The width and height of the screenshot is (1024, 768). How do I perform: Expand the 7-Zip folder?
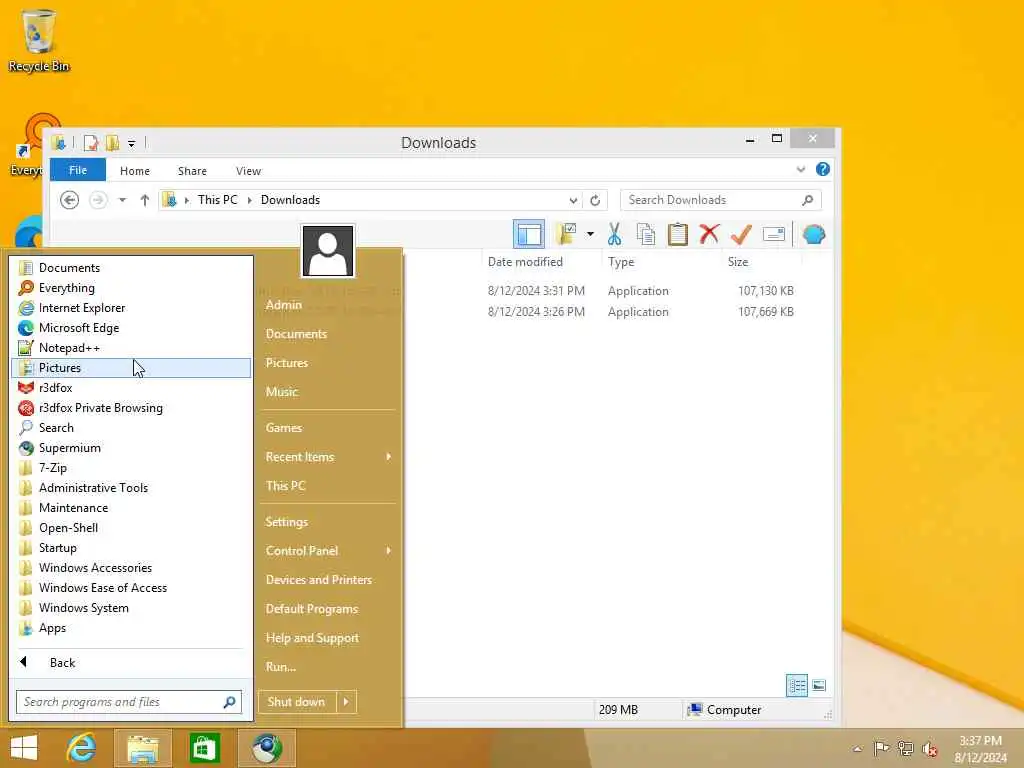pyautogui.click(x=131, y=468)
